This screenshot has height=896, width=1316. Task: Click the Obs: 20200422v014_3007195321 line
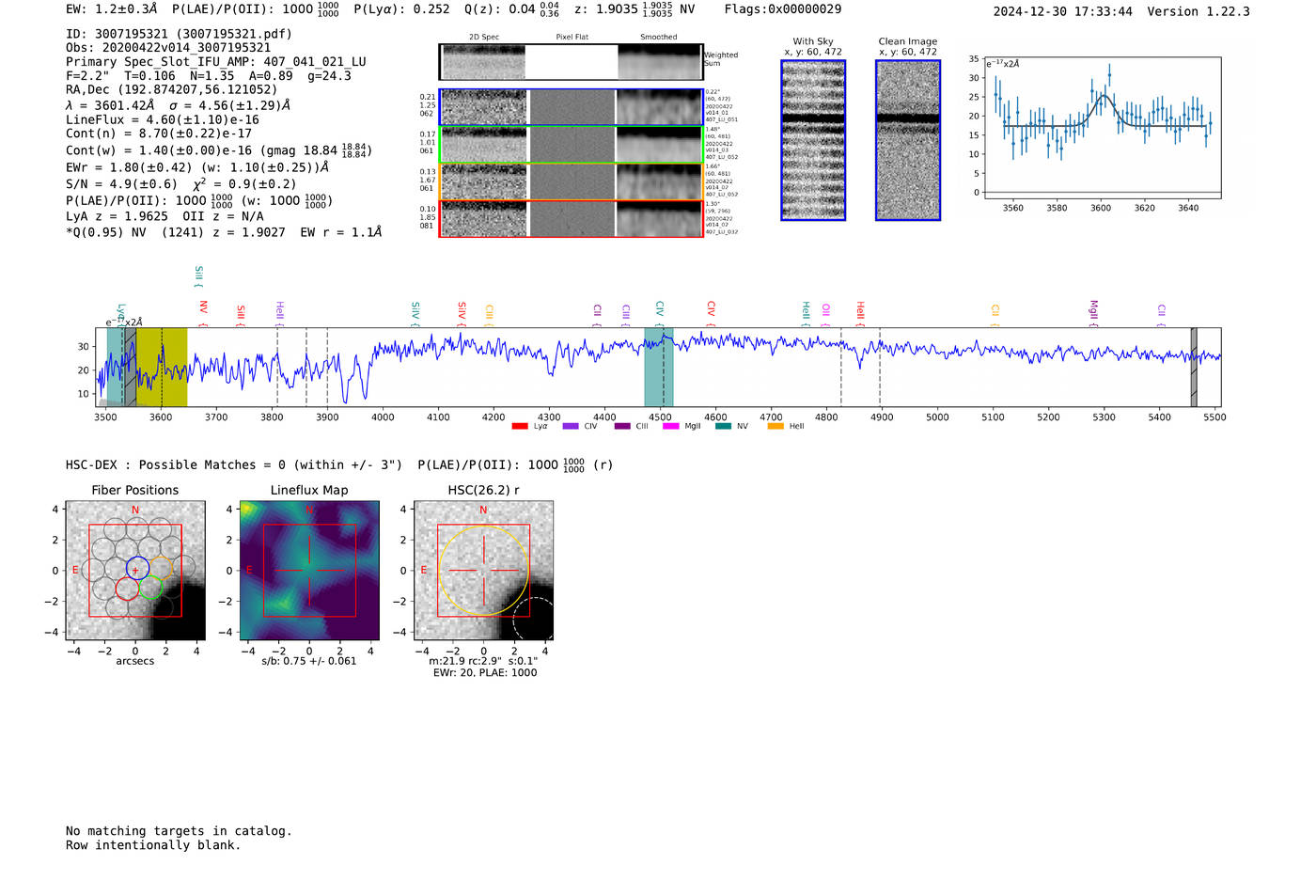[x=168, y=48]
